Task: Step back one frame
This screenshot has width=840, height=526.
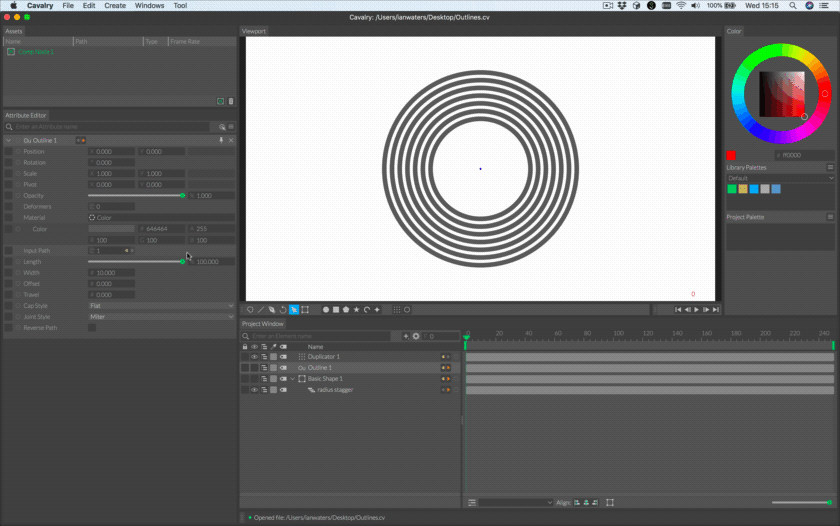Action: 688,310
